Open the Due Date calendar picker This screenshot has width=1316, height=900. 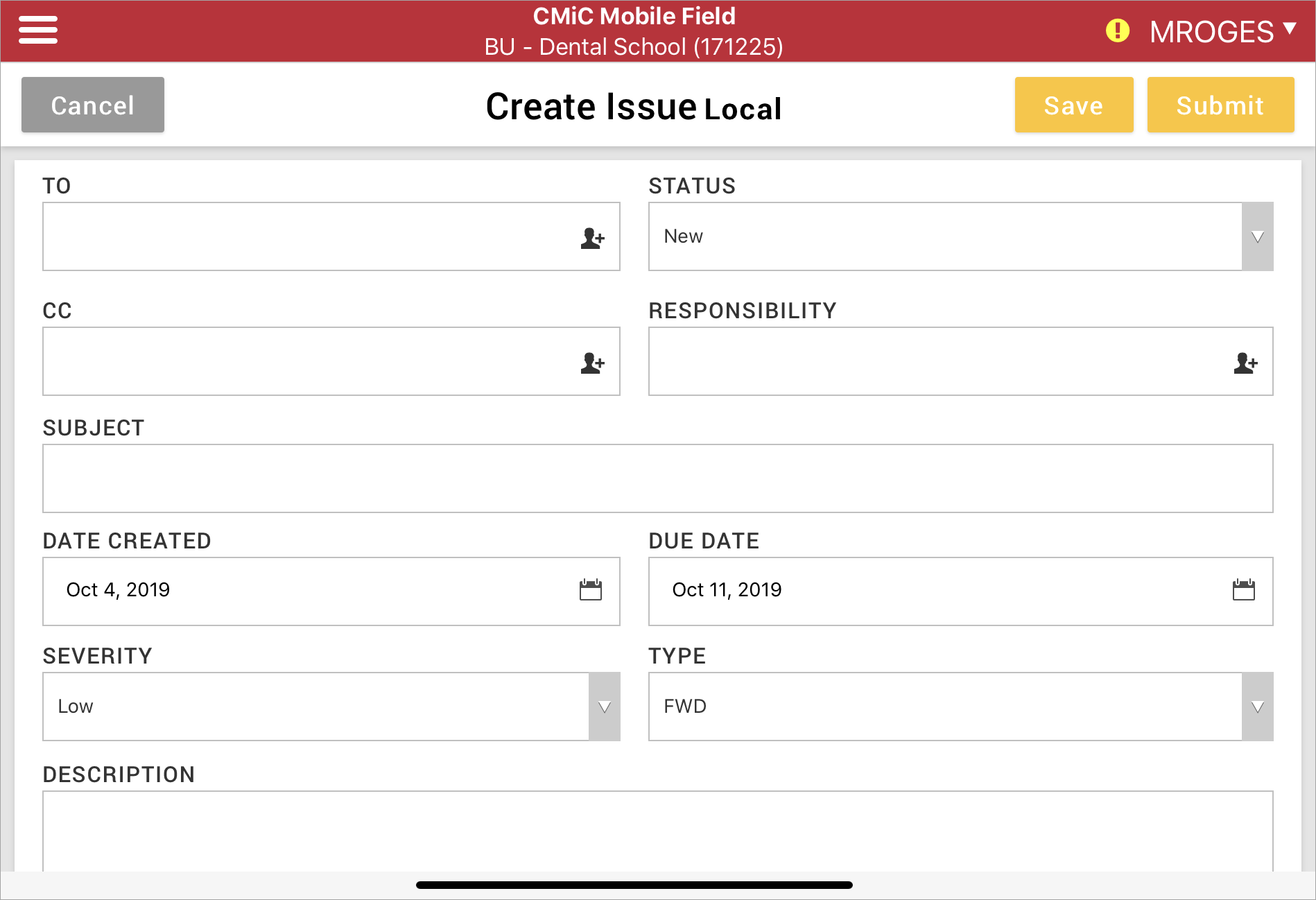pos(1243,590)
